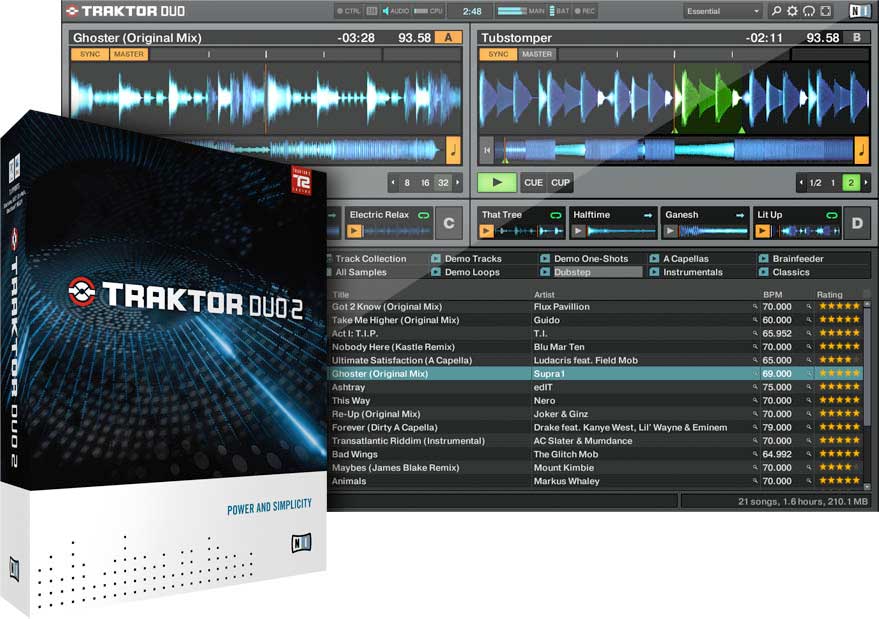Click the Deck D letter button
The image size is (879, 619).
pos(857,223)
